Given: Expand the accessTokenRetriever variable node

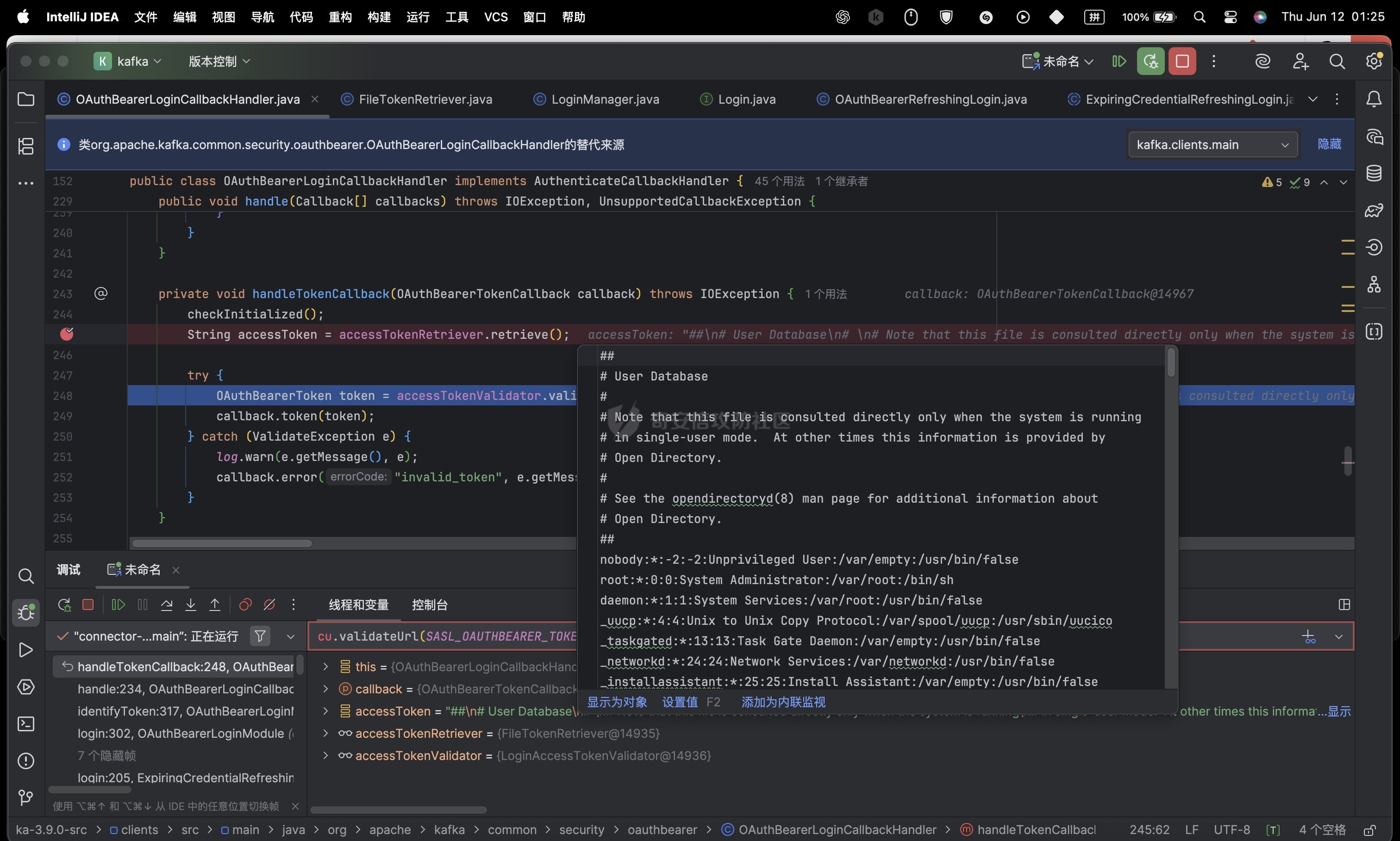Looking at the screenshot, I should pos(325,733).
